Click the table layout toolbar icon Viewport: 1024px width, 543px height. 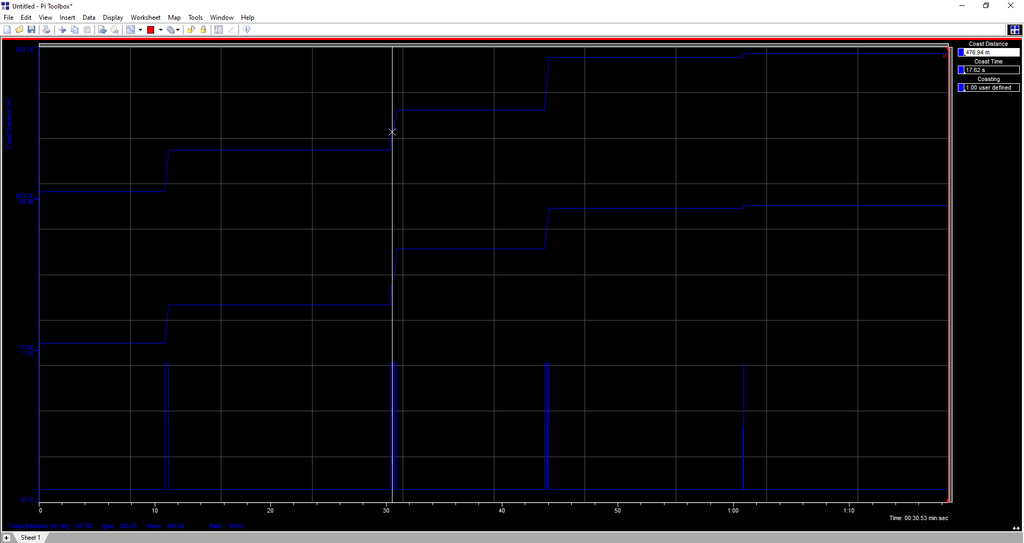click(218, 29)
